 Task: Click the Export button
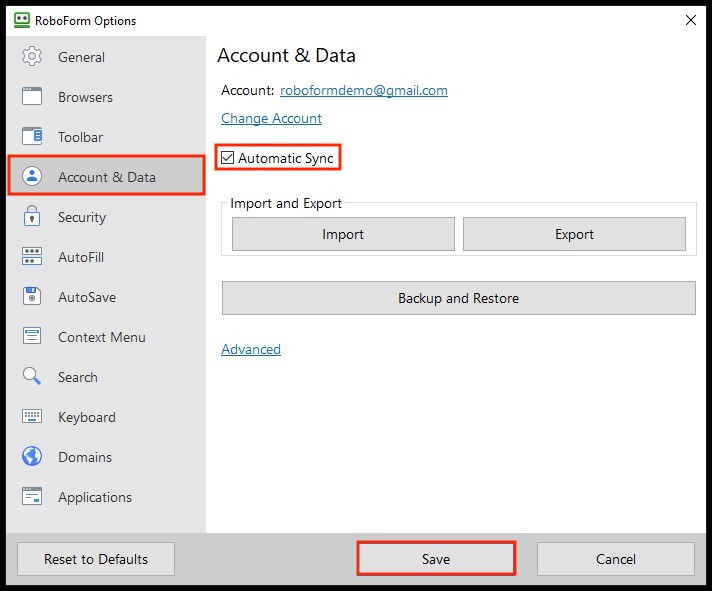coord(574,234)
